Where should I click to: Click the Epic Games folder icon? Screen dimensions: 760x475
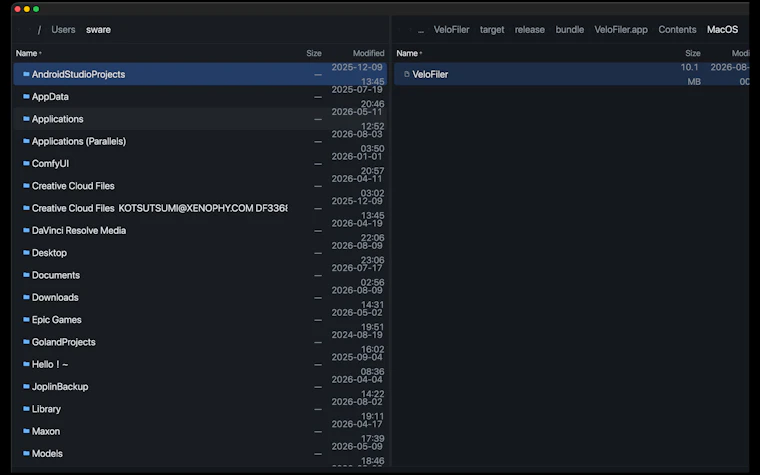(x=26, y=319)
